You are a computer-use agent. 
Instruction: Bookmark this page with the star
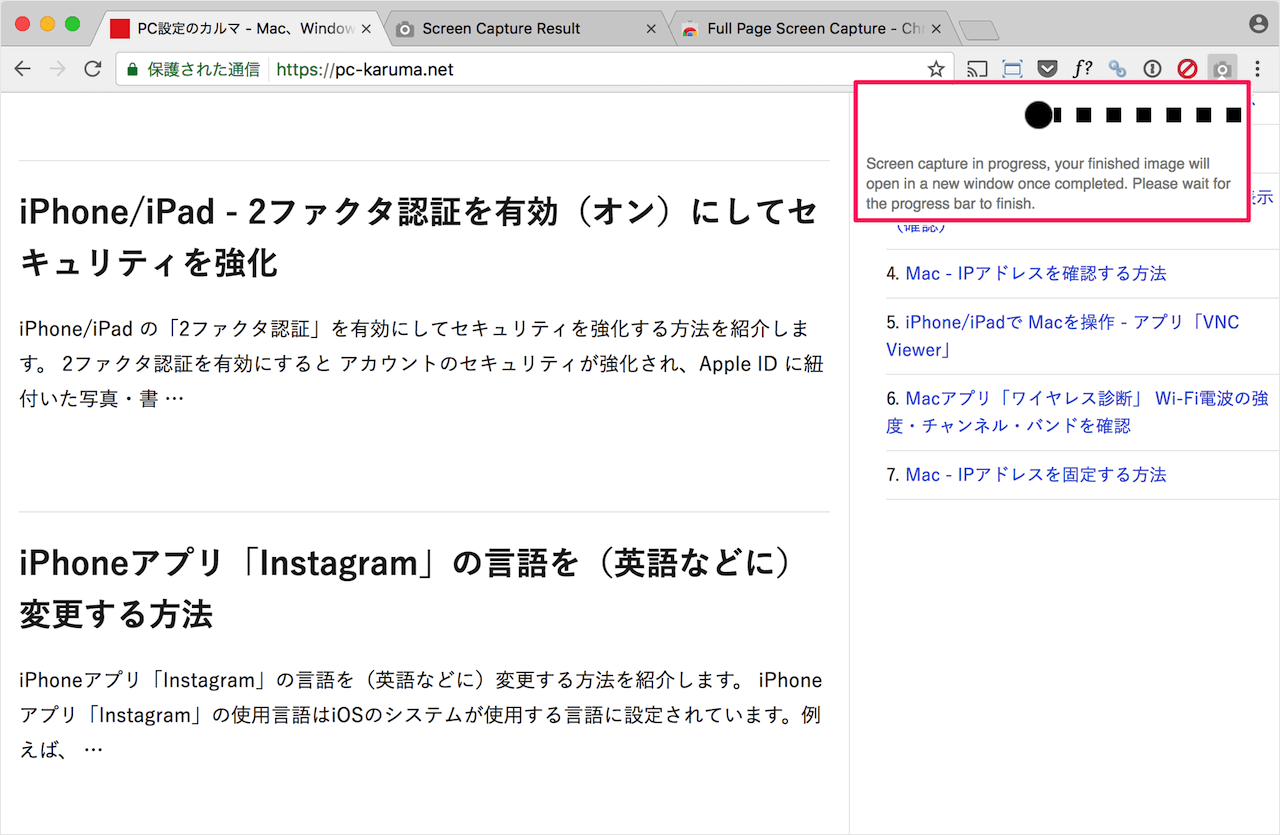[935, 69]
